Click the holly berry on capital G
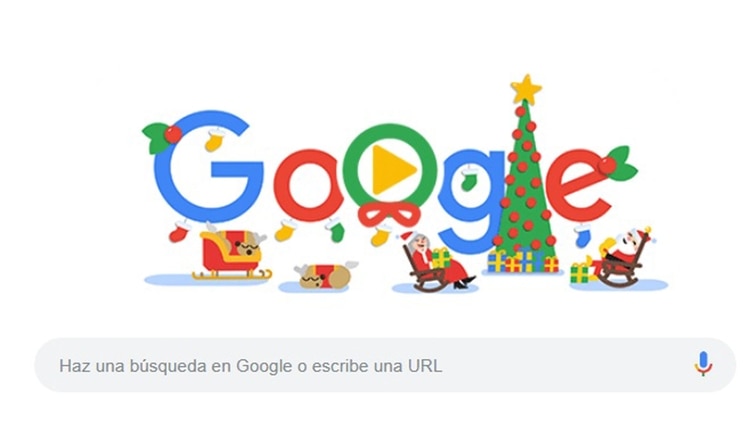 [x=173, y=134]
